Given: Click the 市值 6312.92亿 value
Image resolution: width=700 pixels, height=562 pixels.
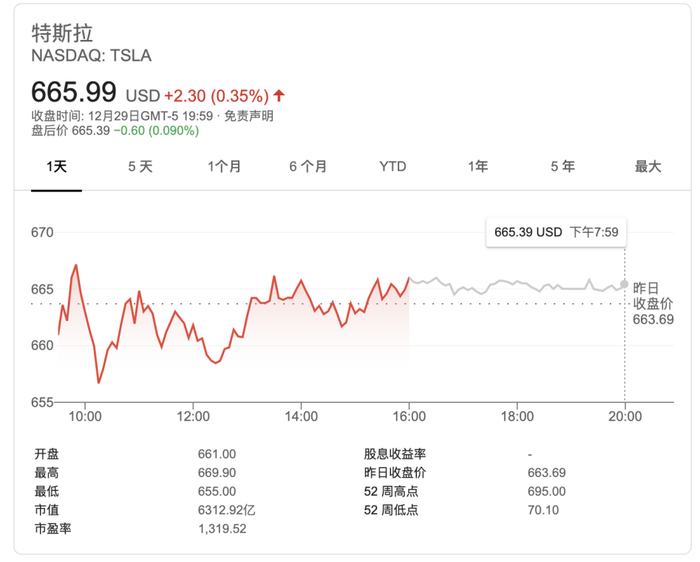Looking at the screenshot, I should (x=227, y=509).
